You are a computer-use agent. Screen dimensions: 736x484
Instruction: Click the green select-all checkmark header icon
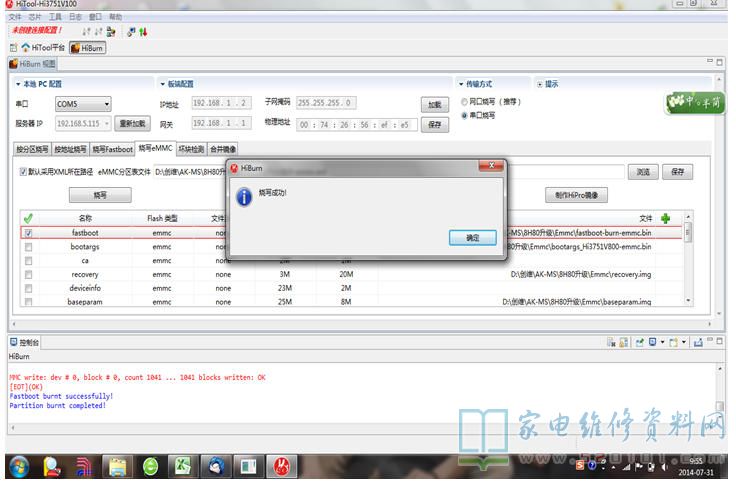point(28,218)
